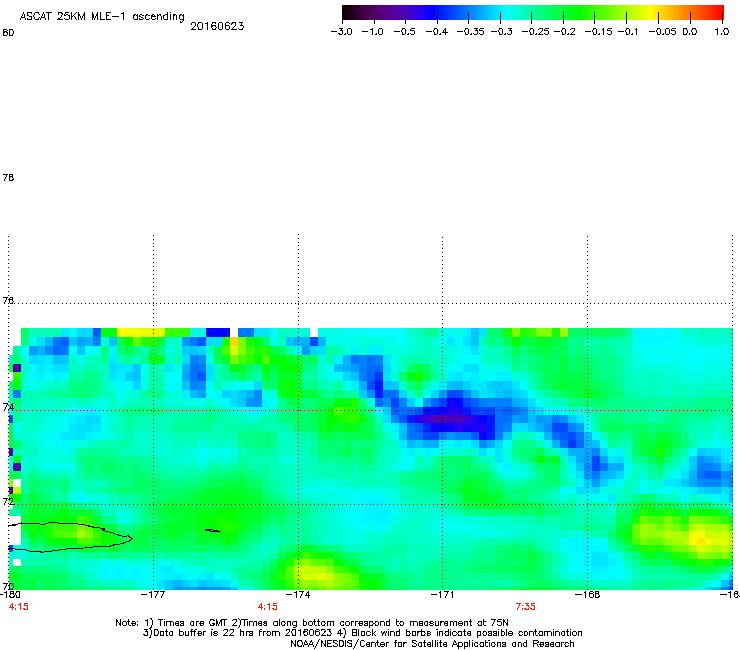Click the note 'Times are GMT' line
Screen dimensions: 740x650
pos(311,623)
